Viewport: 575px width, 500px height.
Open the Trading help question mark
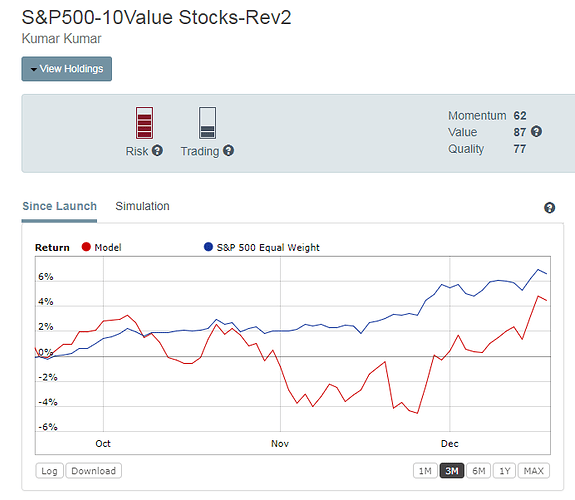pyautogui.click(x=228, y=150)
